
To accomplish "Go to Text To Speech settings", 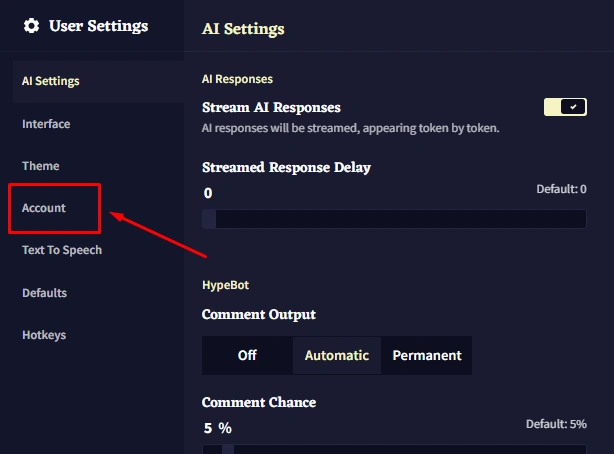I will (62, 250).
